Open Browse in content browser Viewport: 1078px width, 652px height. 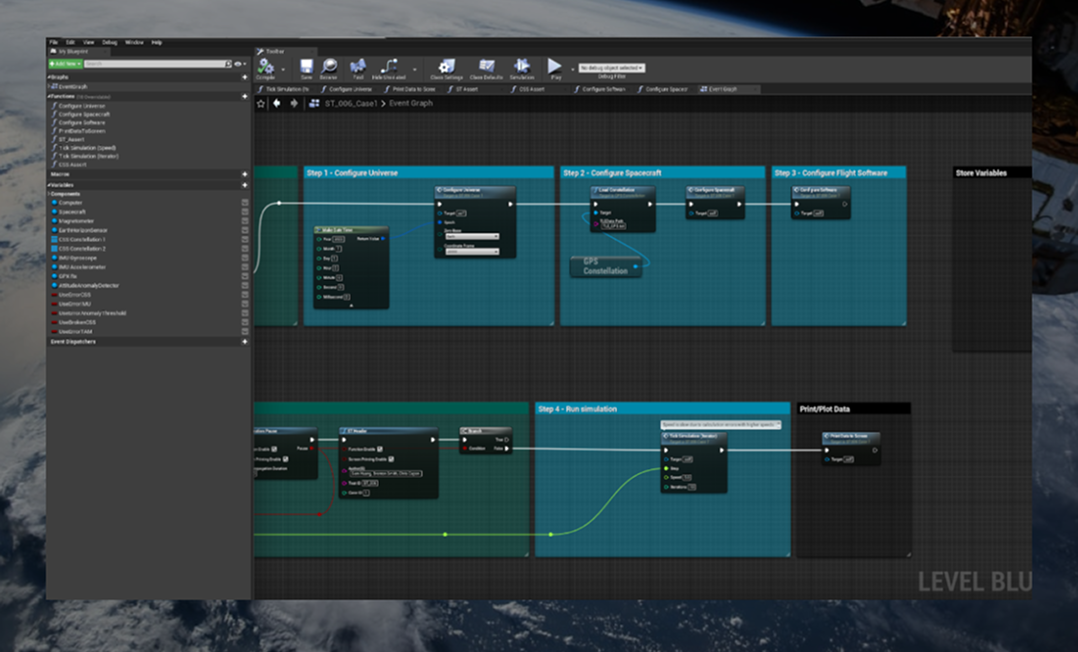click(x=328, y=67)
